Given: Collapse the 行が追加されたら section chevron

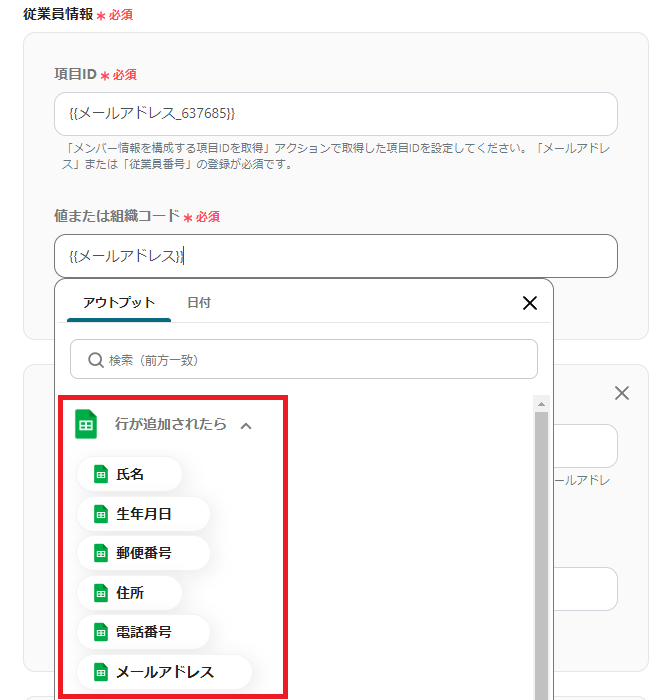Looking at the screenshot, I should click(246, 426).
